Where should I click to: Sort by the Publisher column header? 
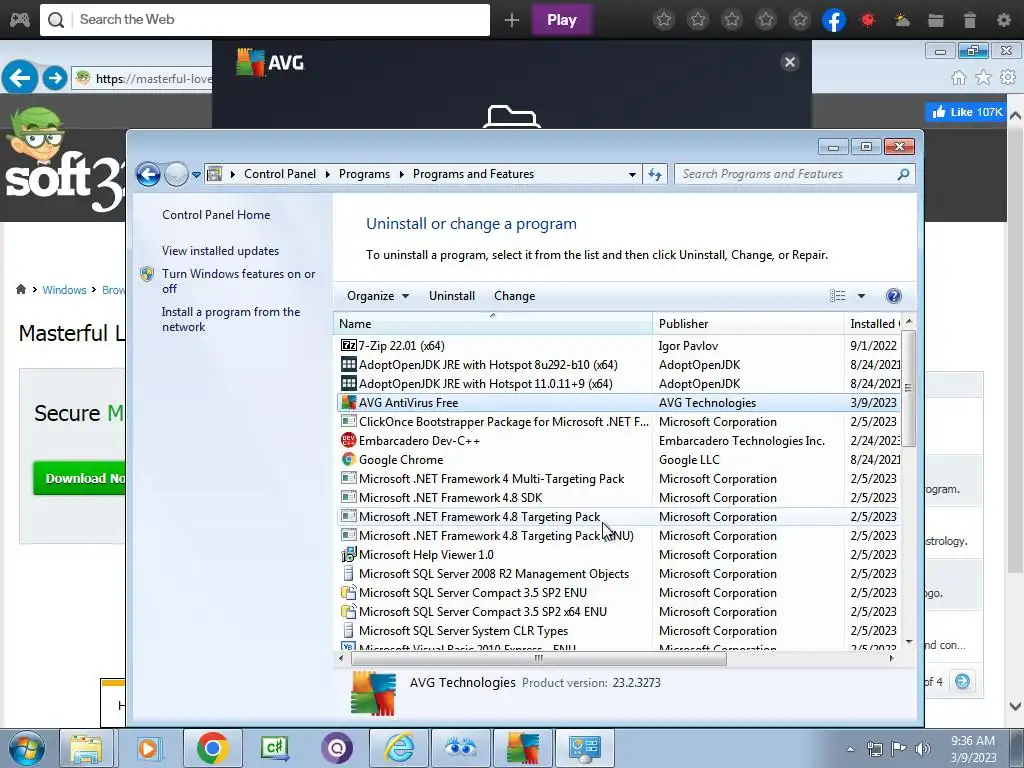[748, 324]
